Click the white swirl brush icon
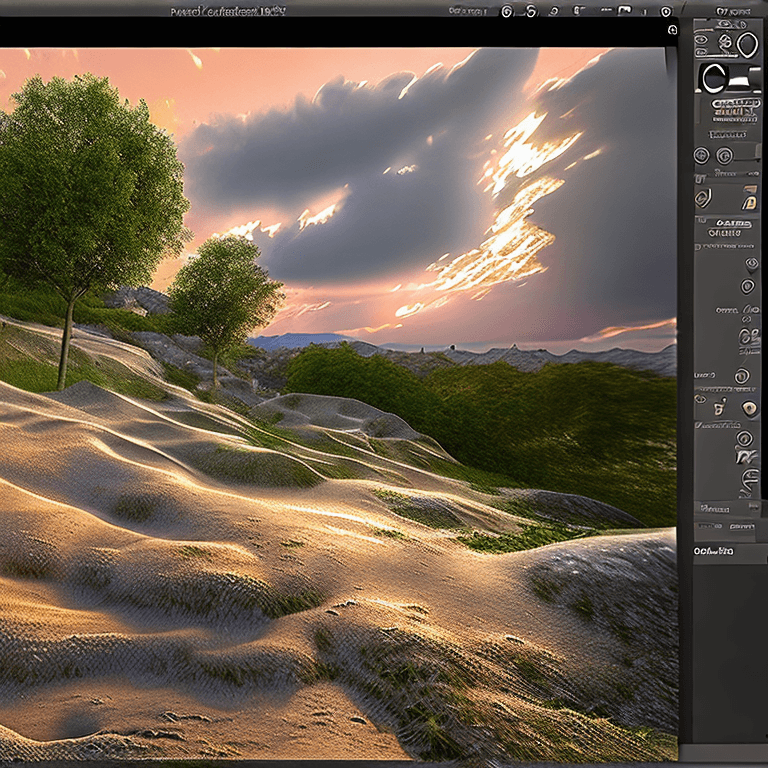The width and height of the screenshot is (768, 768). 745,456
